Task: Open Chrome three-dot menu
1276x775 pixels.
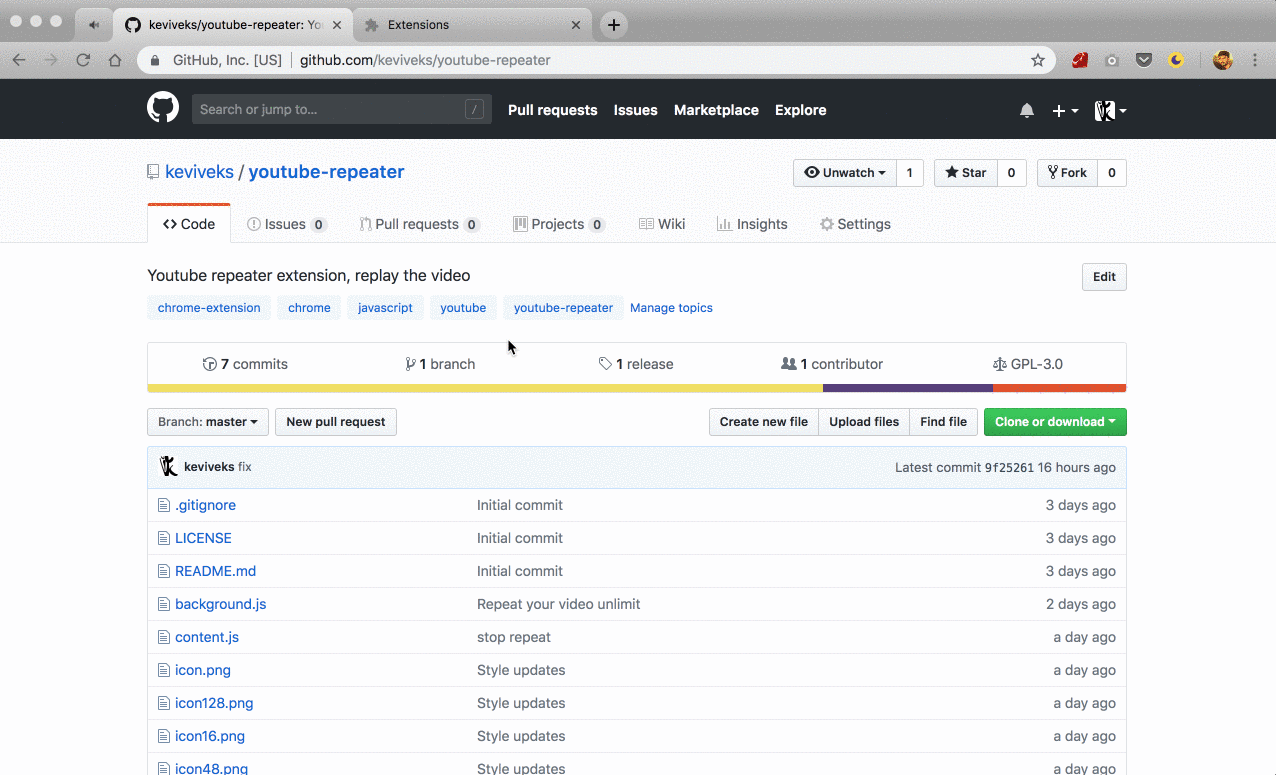Action: [1255, 60]
